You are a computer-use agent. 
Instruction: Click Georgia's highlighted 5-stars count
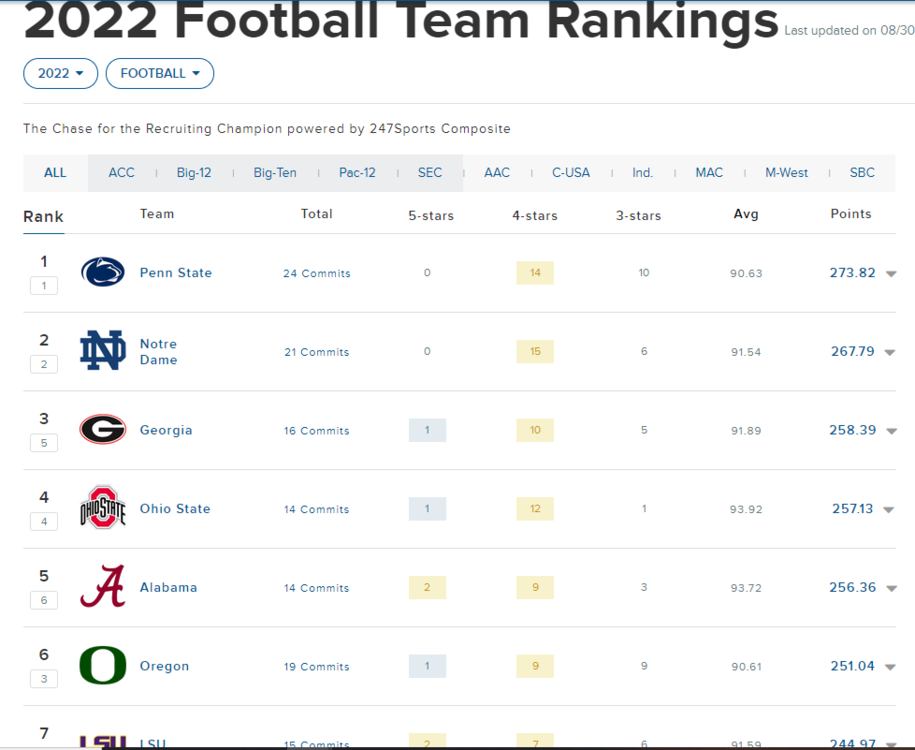[x=427, y=430]
